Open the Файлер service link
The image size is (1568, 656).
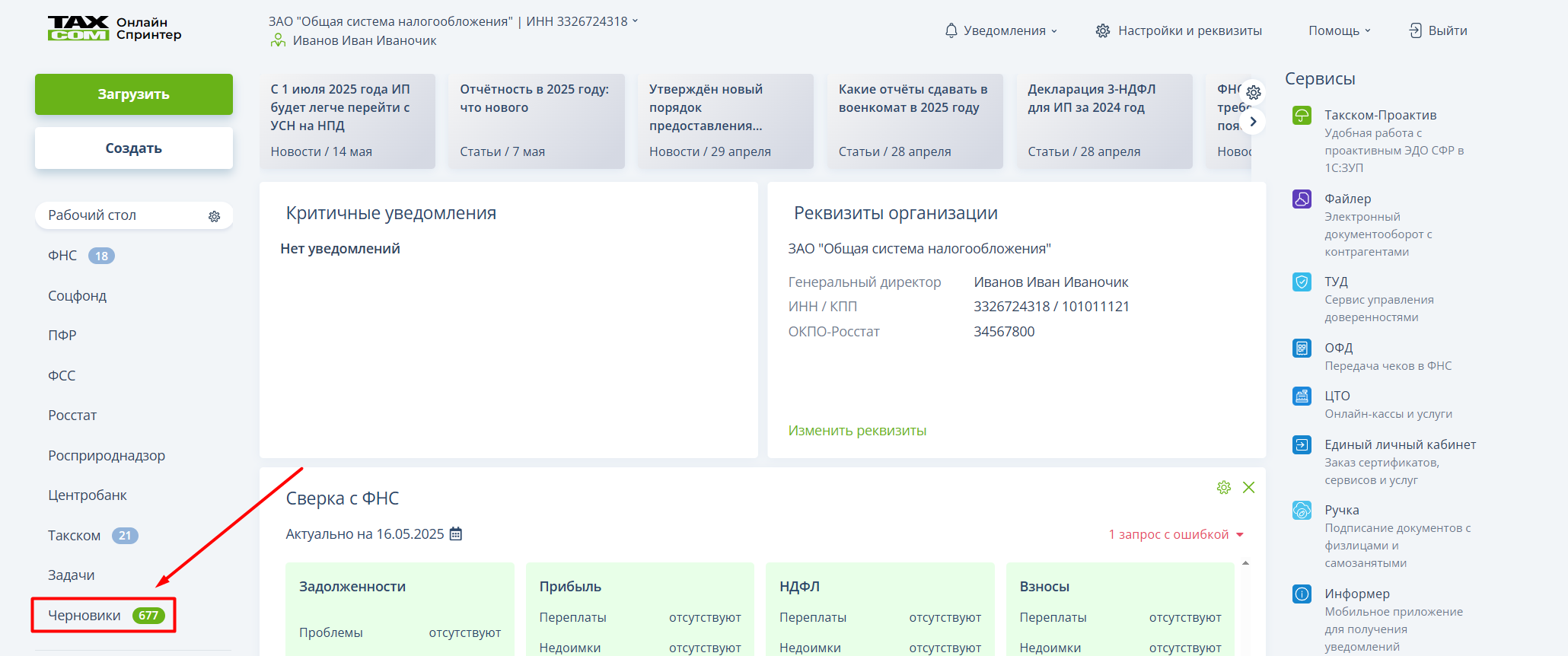tap(1348, 199)
